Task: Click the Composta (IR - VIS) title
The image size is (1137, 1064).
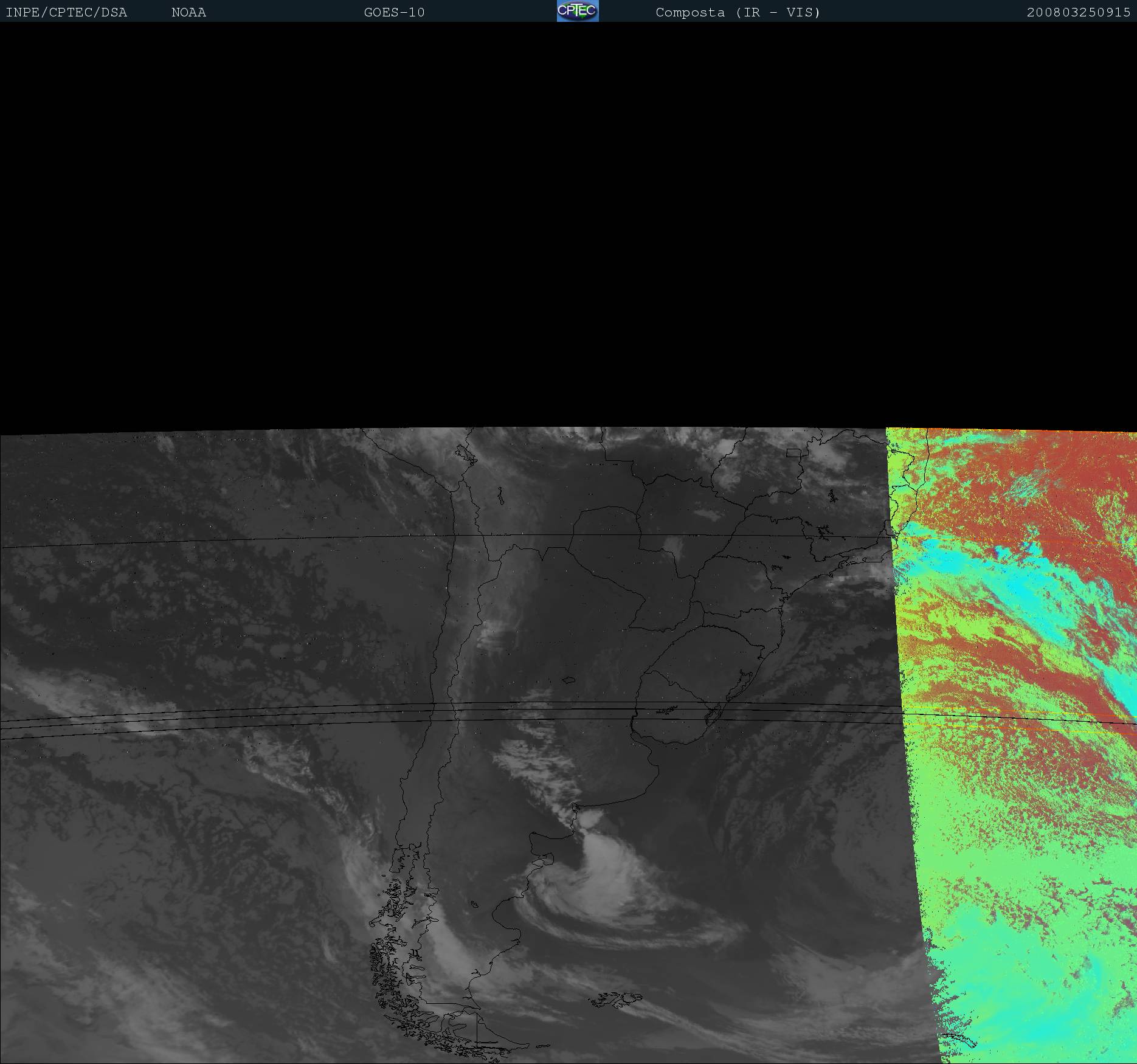Action: [738, 12]
